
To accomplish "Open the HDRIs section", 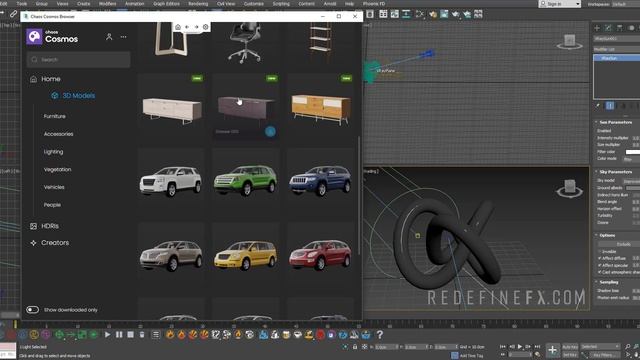I will (44, 226).
